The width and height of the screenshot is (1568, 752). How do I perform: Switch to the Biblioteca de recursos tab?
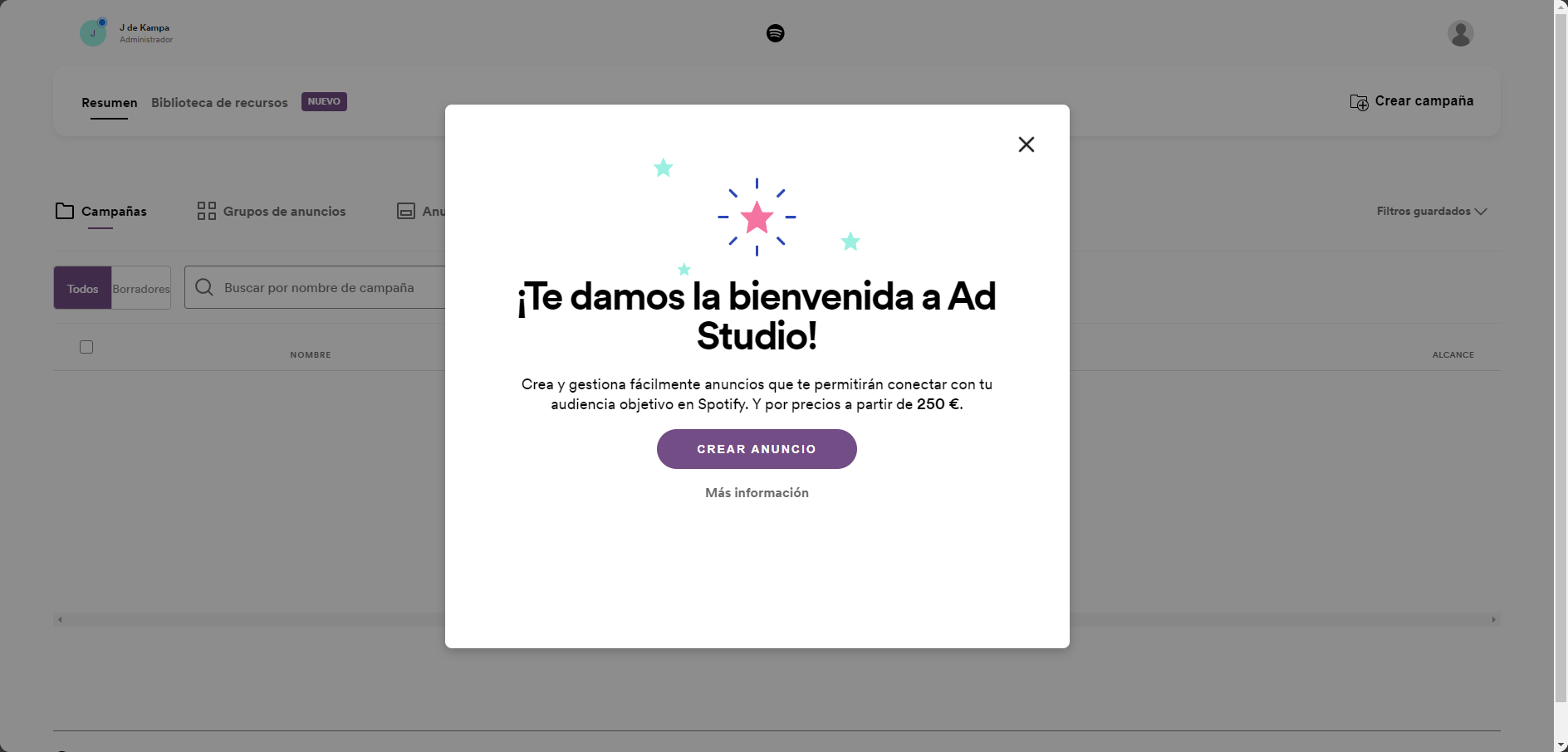point(218,102)
